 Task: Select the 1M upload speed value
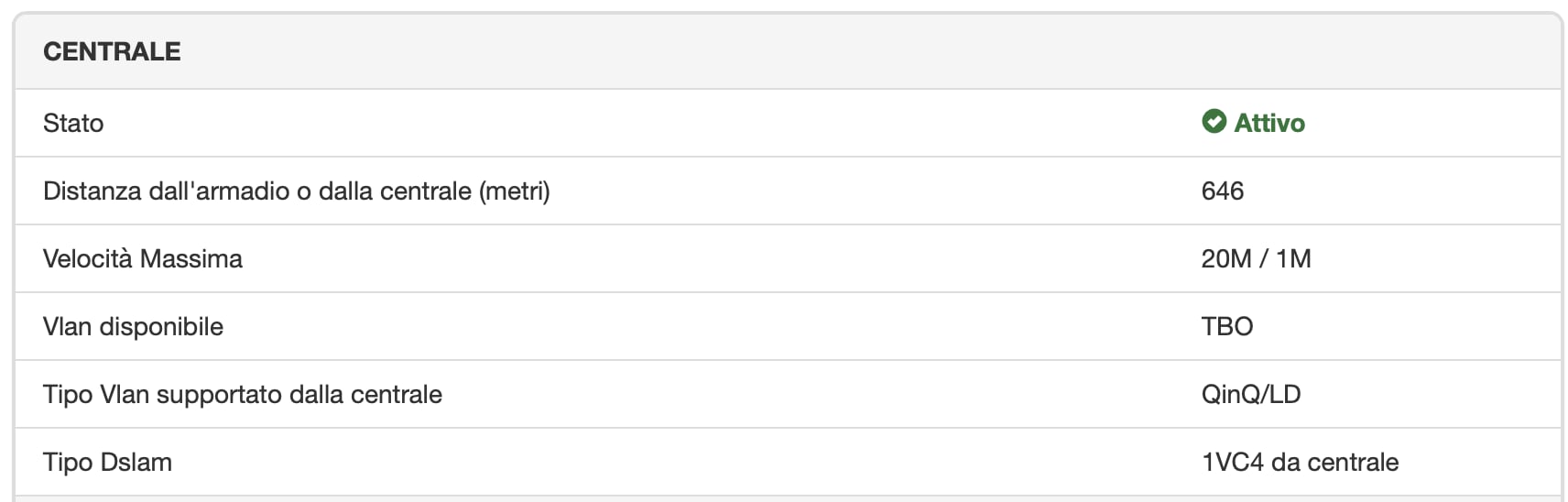coord(1293,258)
